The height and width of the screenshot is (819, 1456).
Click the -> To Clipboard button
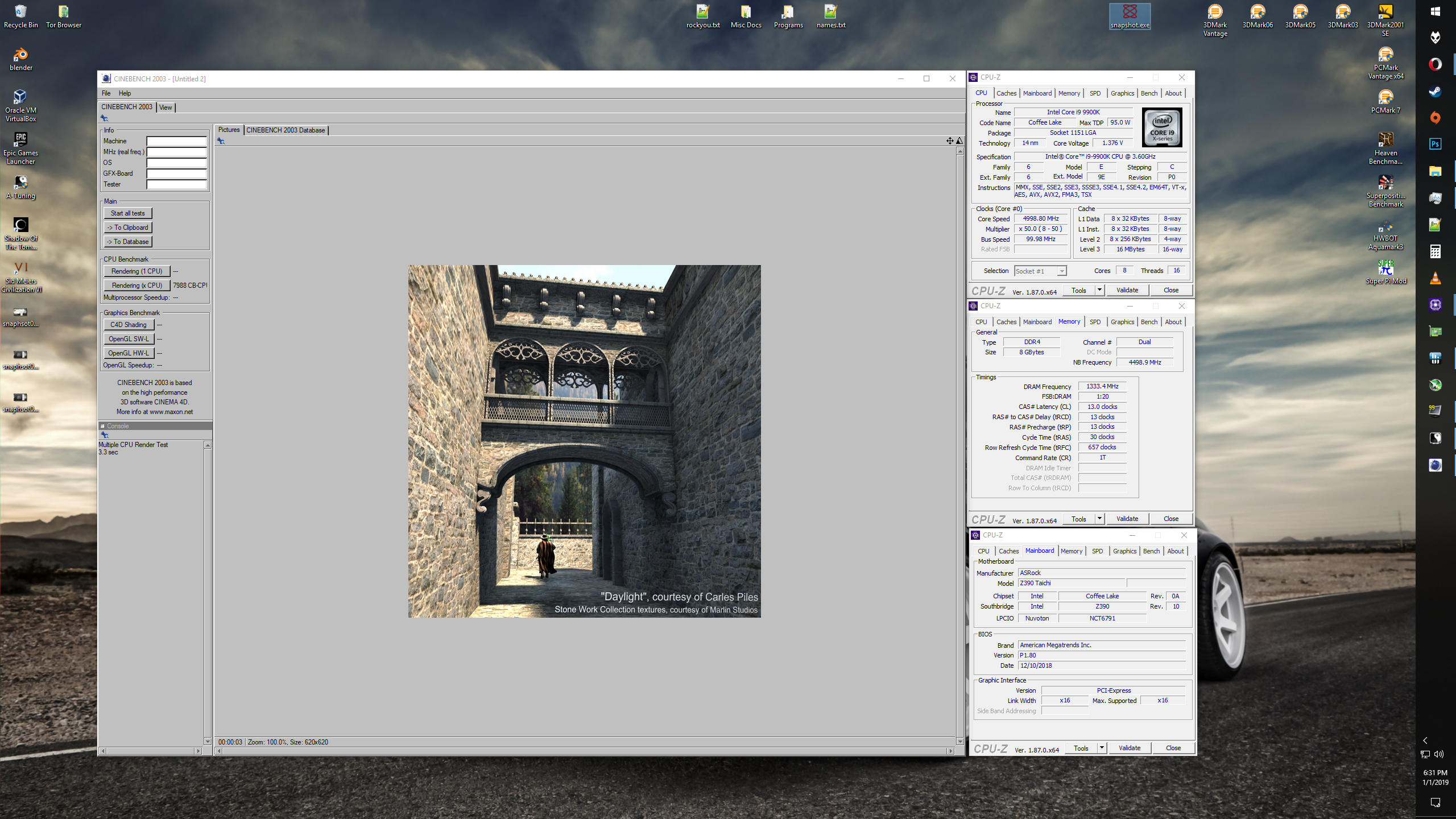(128, 227)
